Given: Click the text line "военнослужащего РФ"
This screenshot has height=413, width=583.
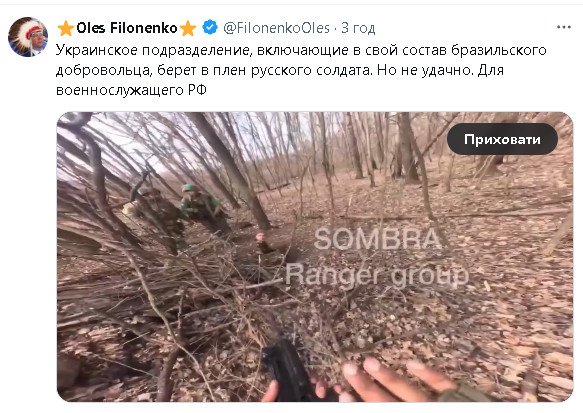Looking at the screenshot, I should (x=131, y=90).
